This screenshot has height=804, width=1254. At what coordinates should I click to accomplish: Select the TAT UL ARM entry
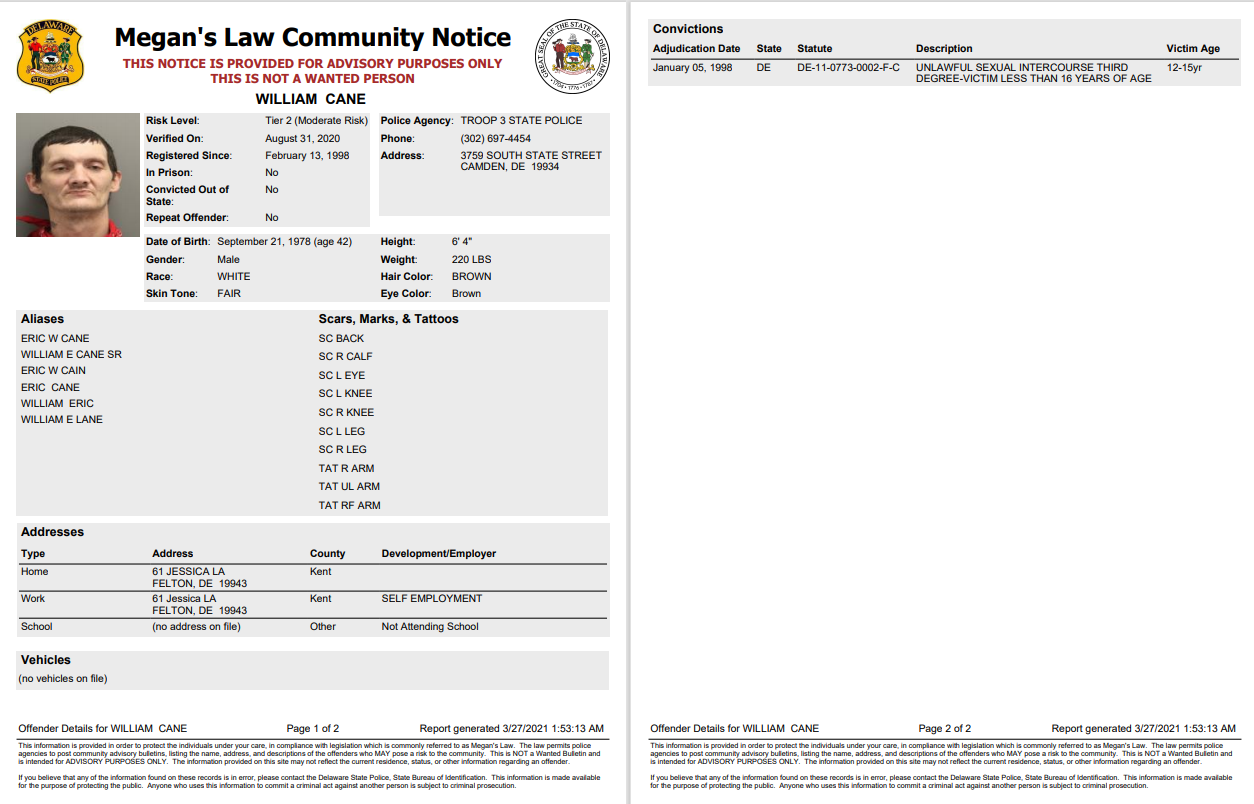point(349,487)
